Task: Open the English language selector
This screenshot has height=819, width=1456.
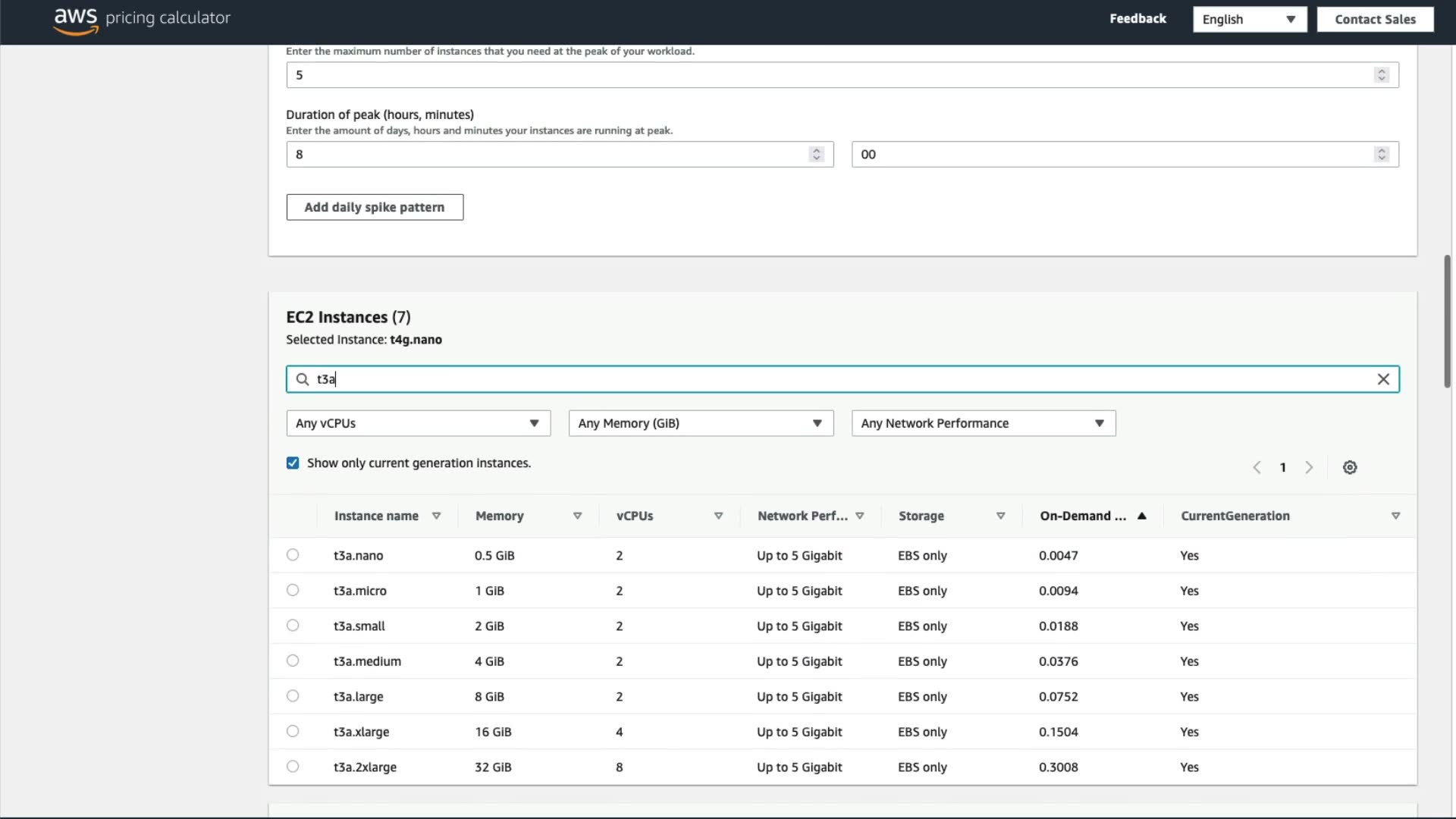Action: click(x=1249, y=20)
